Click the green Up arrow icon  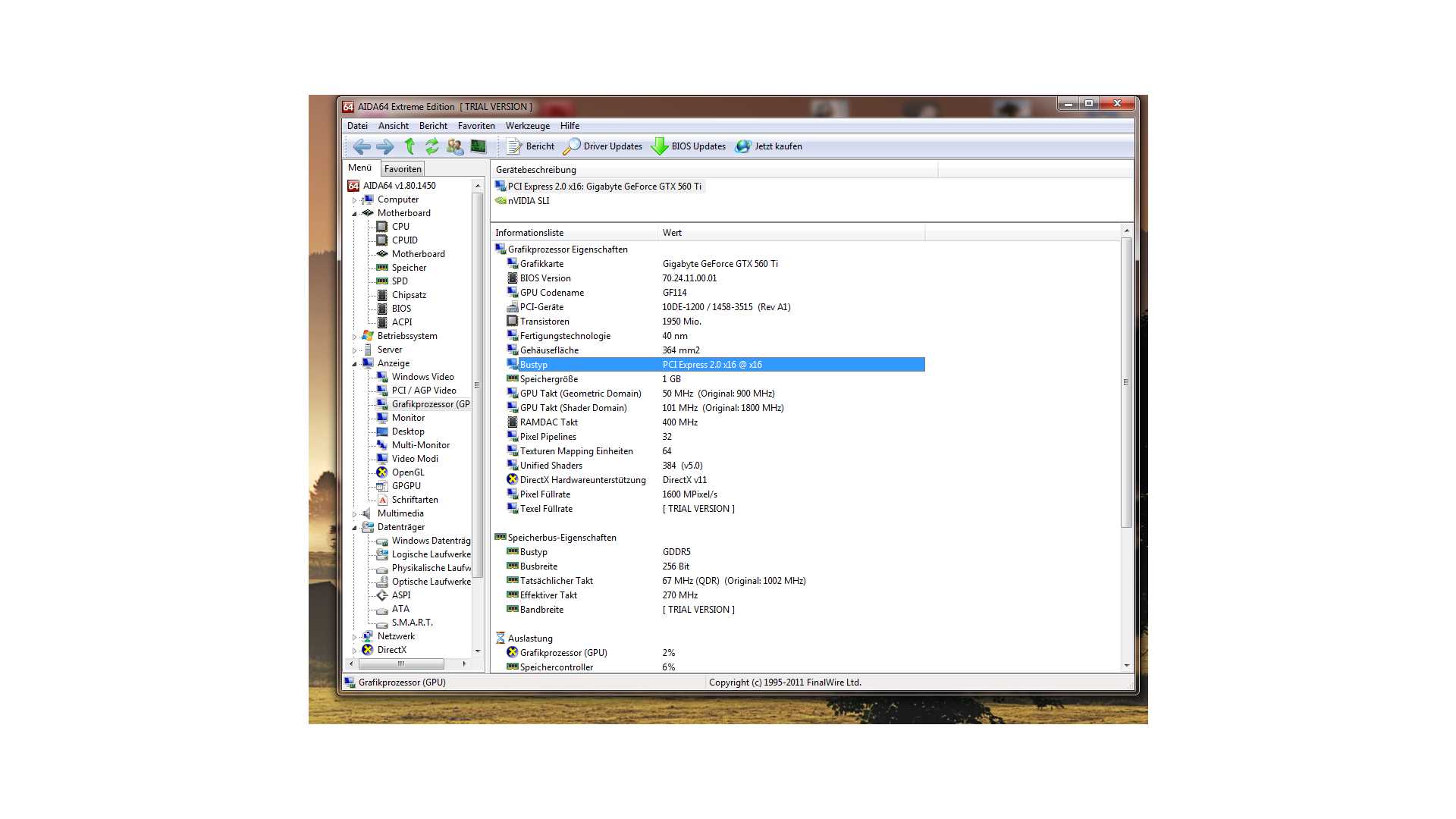point(409,146)
